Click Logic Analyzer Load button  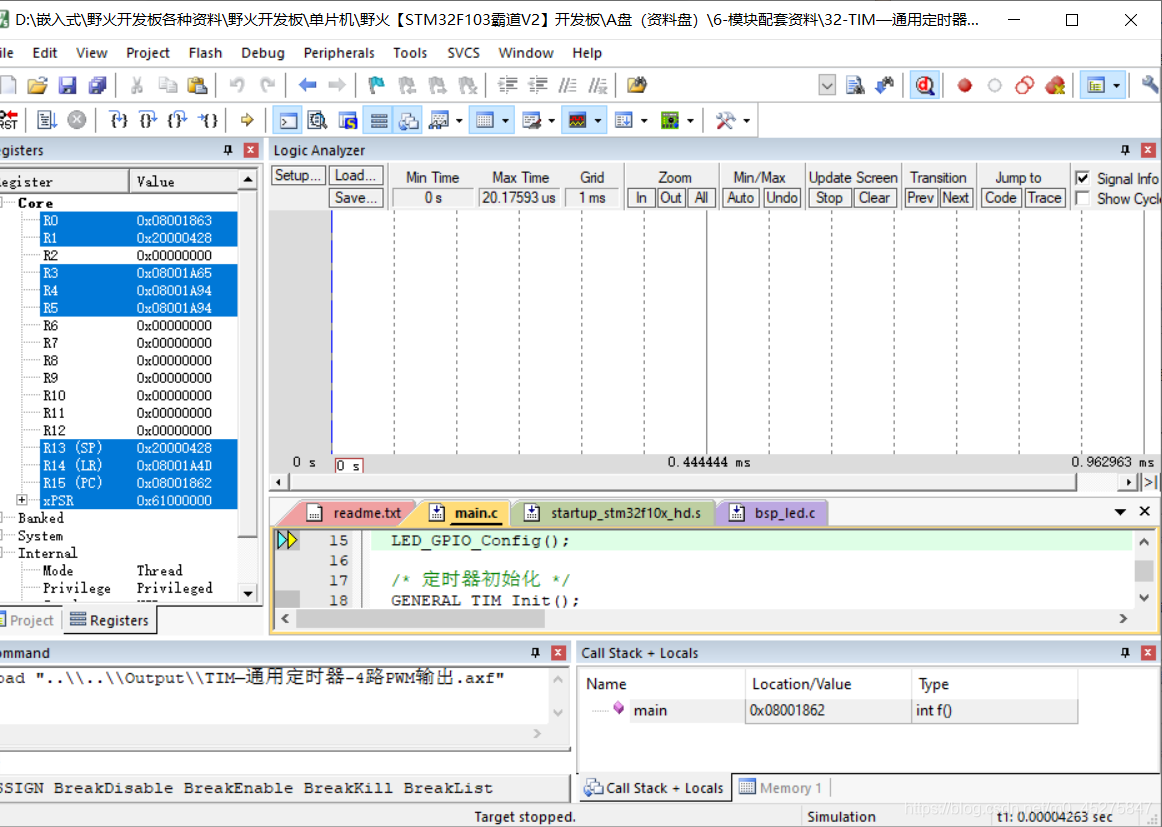[356, 176]
